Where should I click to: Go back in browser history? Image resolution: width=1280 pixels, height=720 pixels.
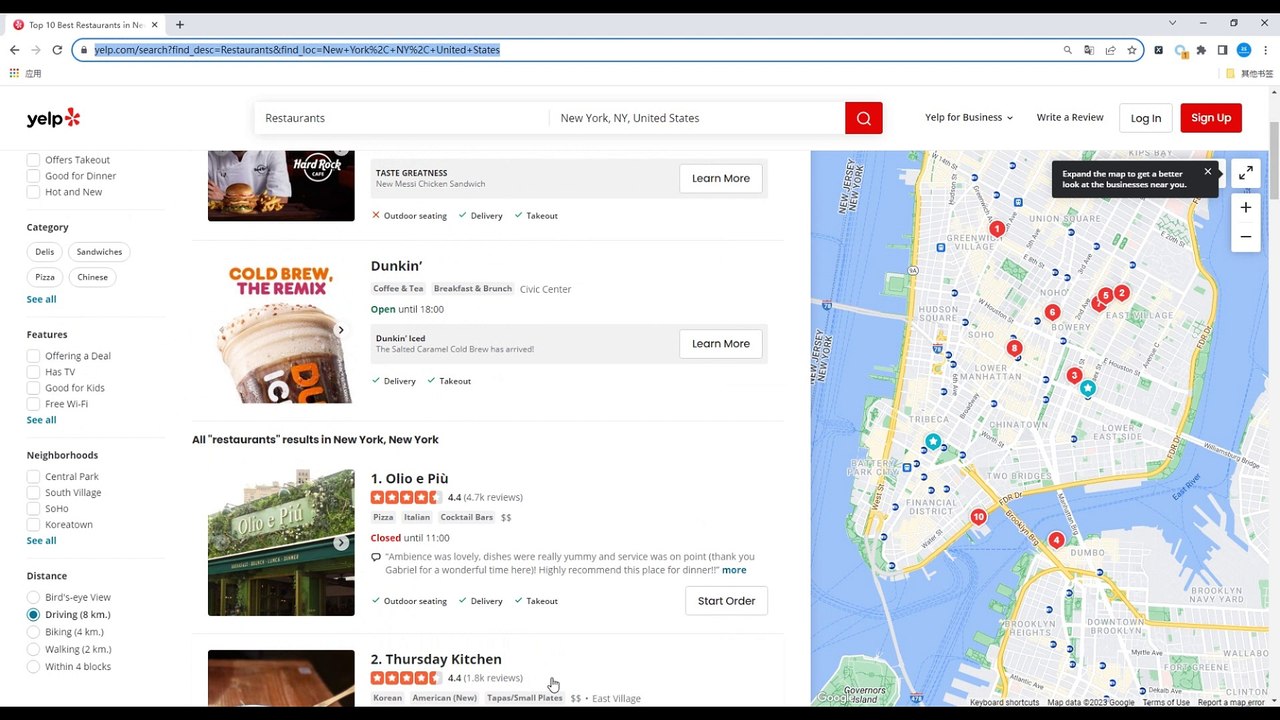(14, 49)
